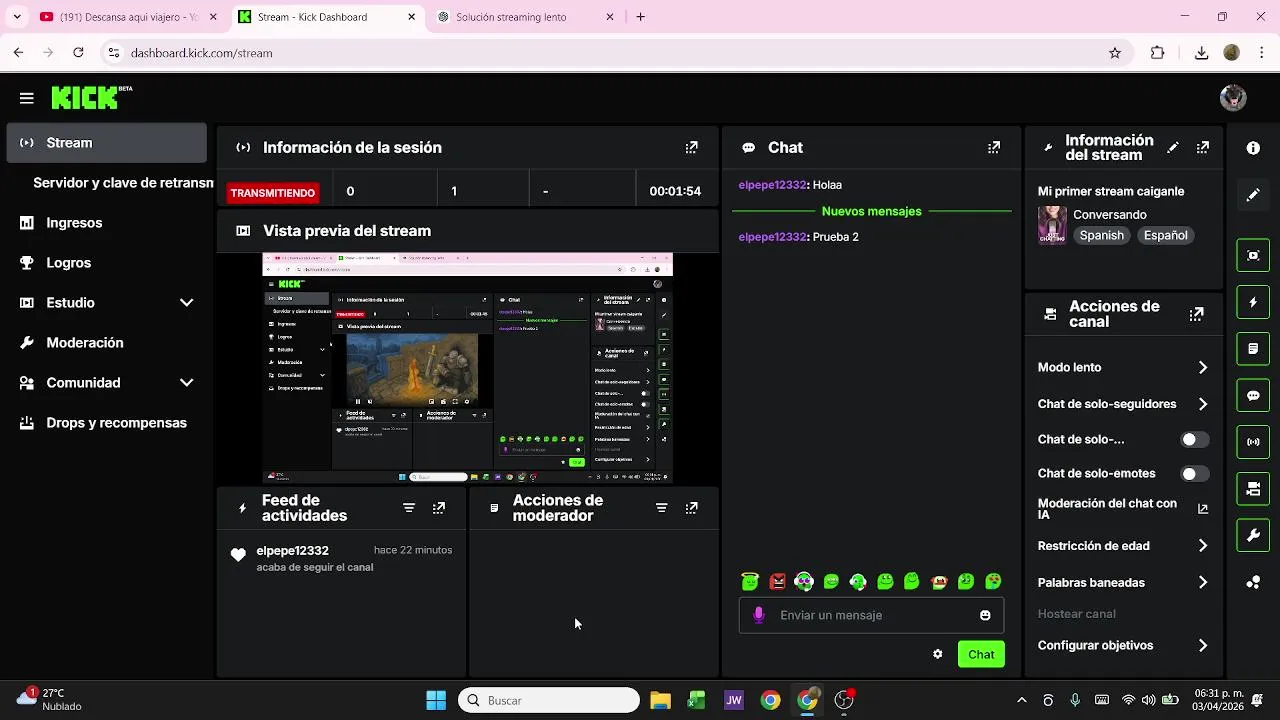Insert the angry red emote
Screen dimensions: 1280x720
[x=777, y=581]
